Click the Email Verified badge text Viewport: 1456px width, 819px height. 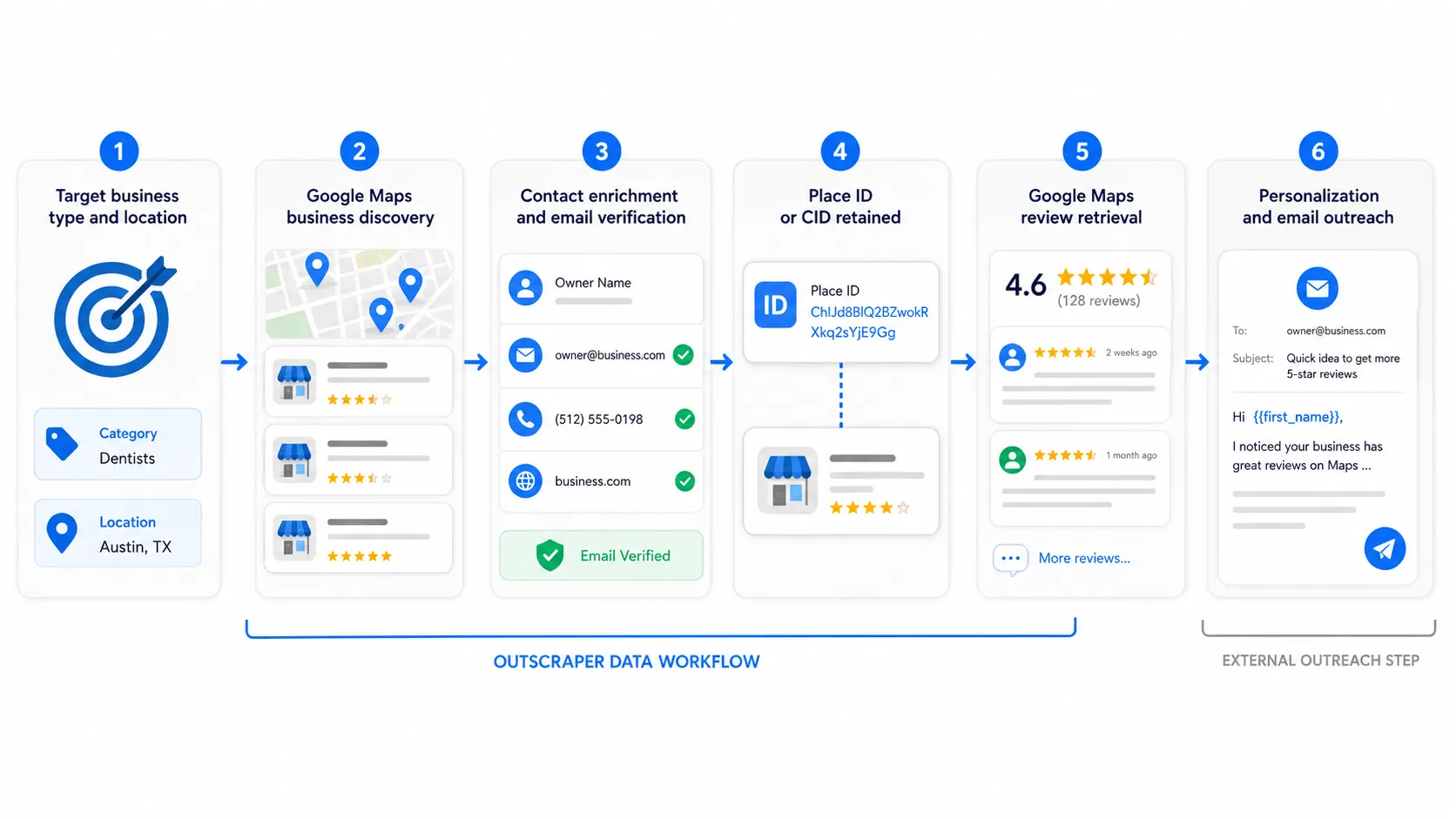pos(625,555)
